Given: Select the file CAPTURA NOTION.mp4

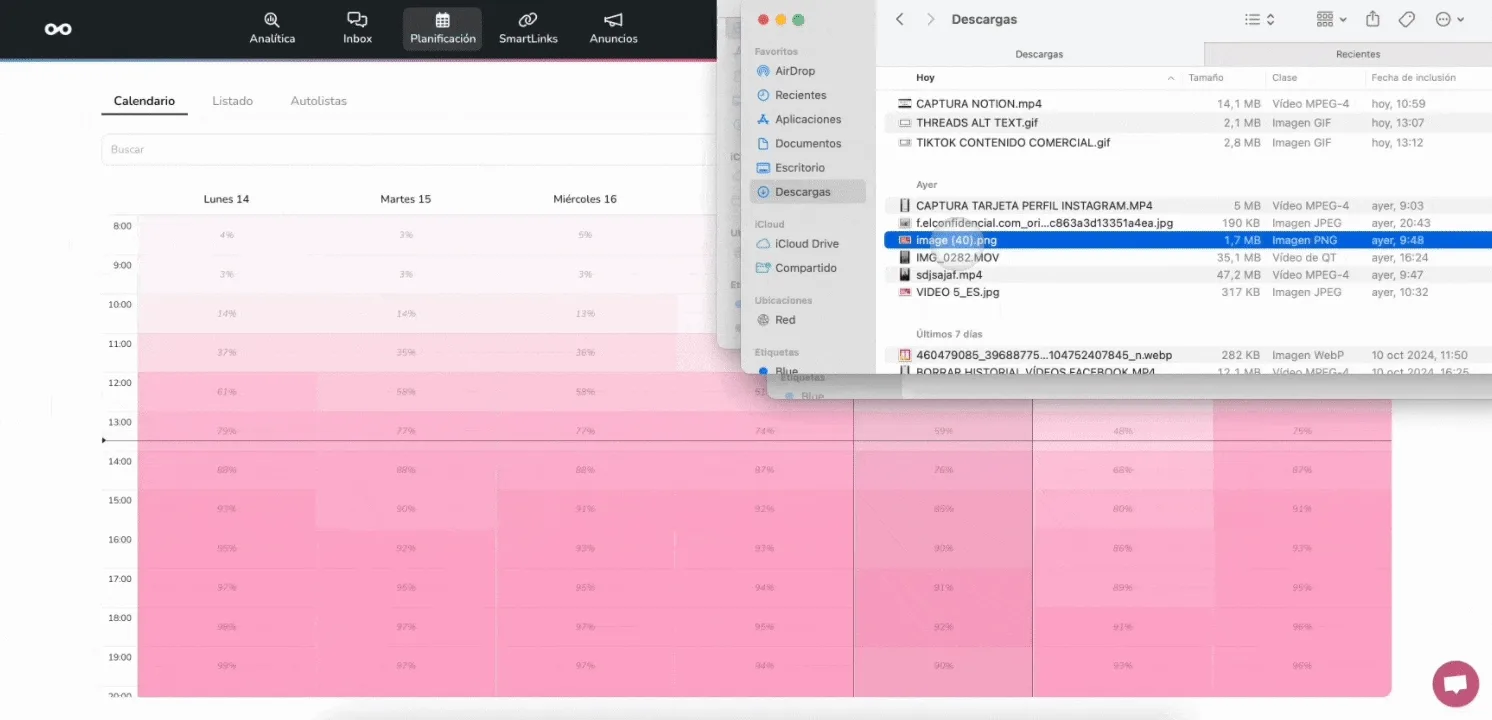Looking at the screenshot, I should [x=978, y=104].
